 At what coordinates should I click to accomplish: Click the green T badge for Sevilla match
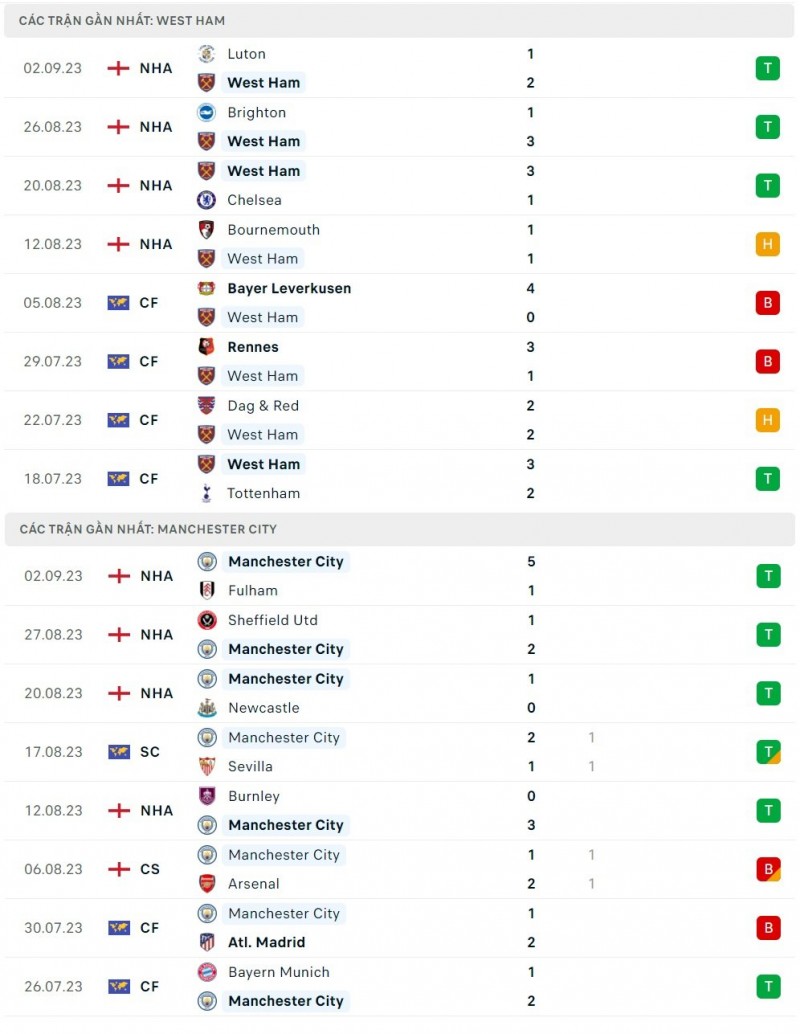pos(767,752)
